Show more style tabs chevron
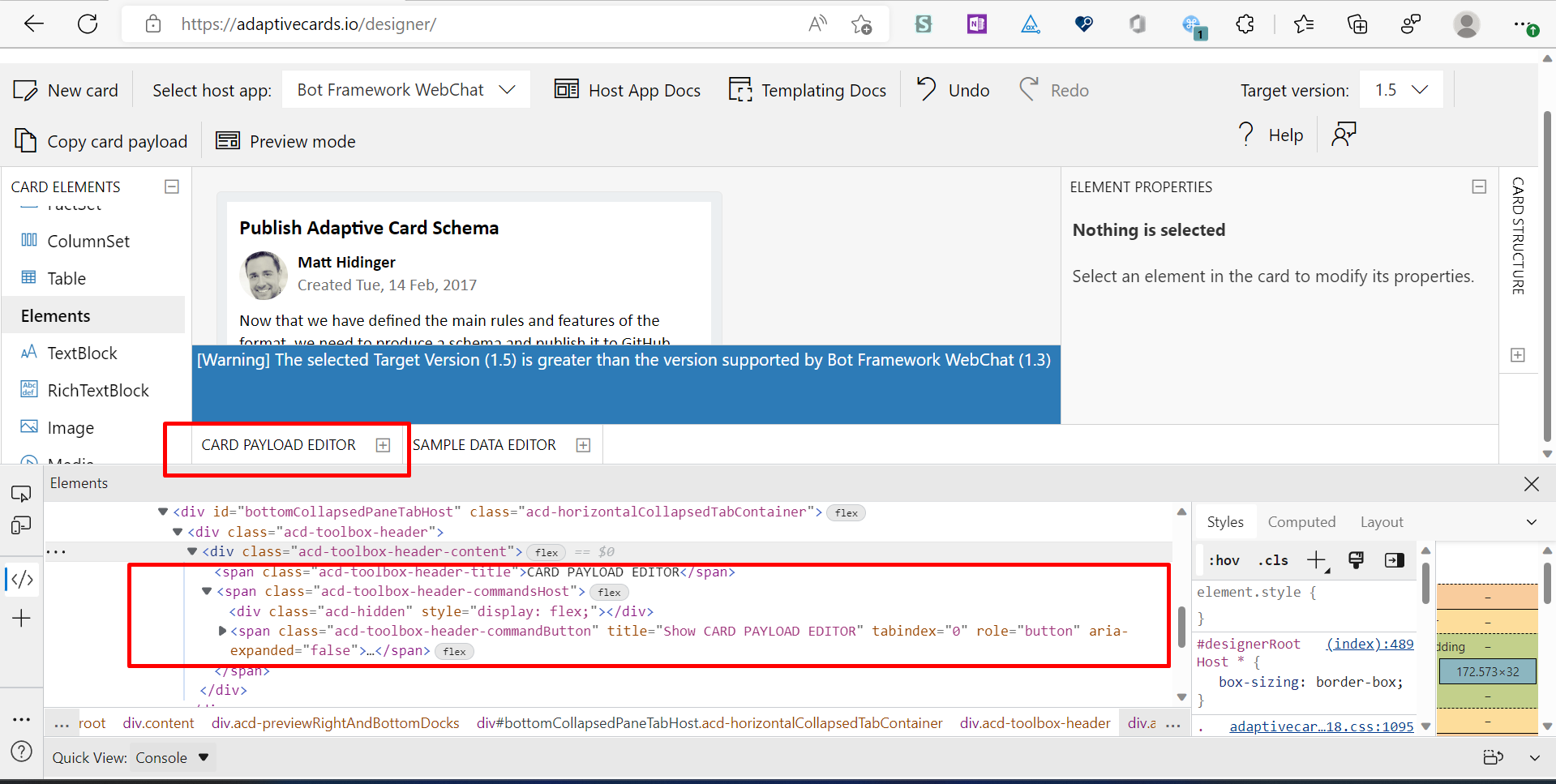The height and width of the screenshot is (784, 1556). pos(1531,522)
